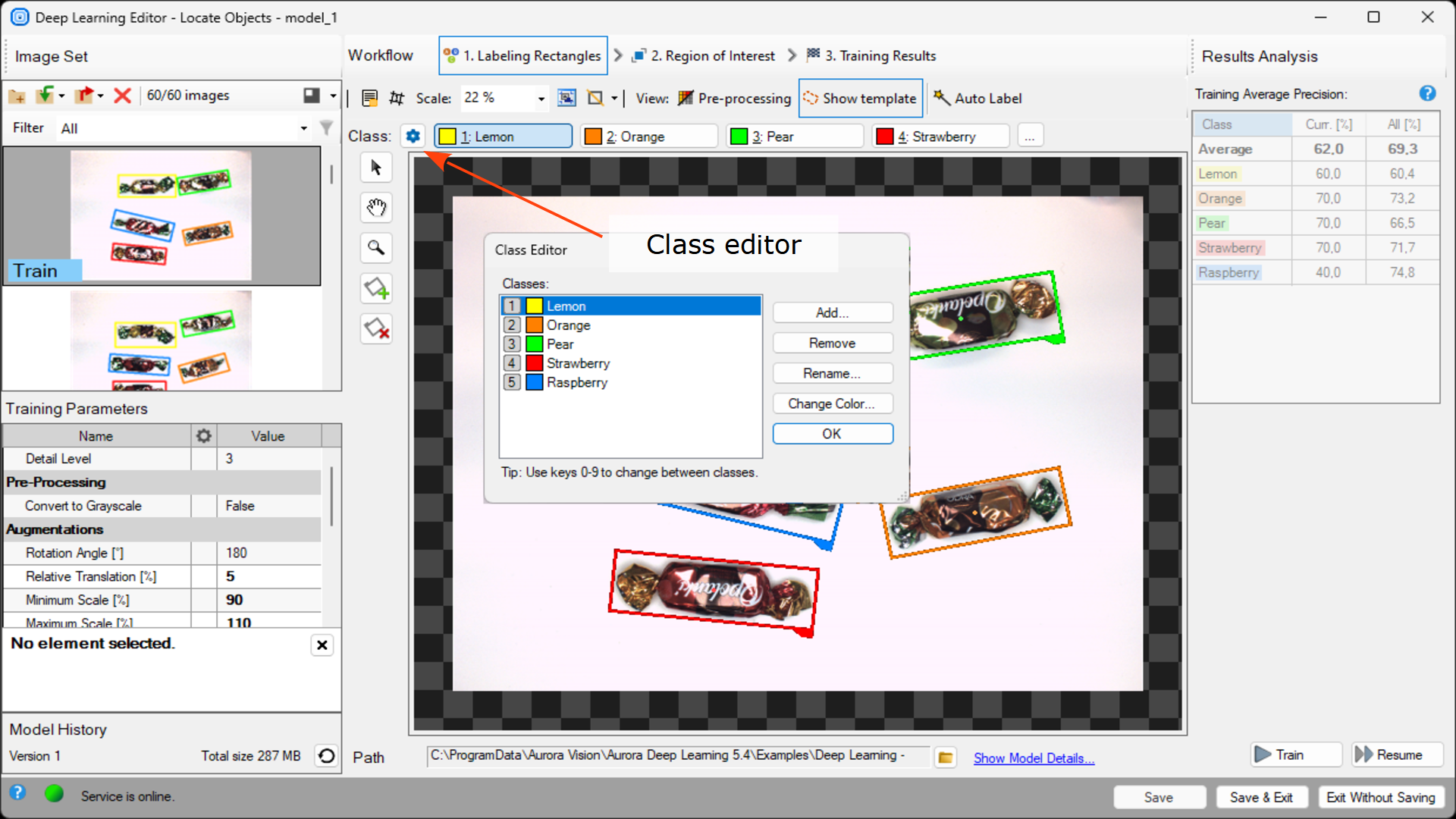Go to Region of Interest step
The width and height of the screenshot is (1456, 819).
coord(703,56)
